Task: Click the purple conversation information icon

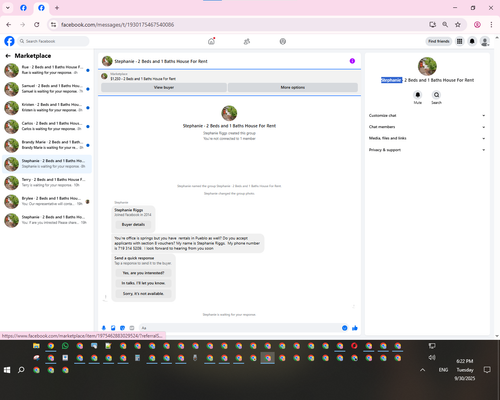Action: click(x=352, y=61)
